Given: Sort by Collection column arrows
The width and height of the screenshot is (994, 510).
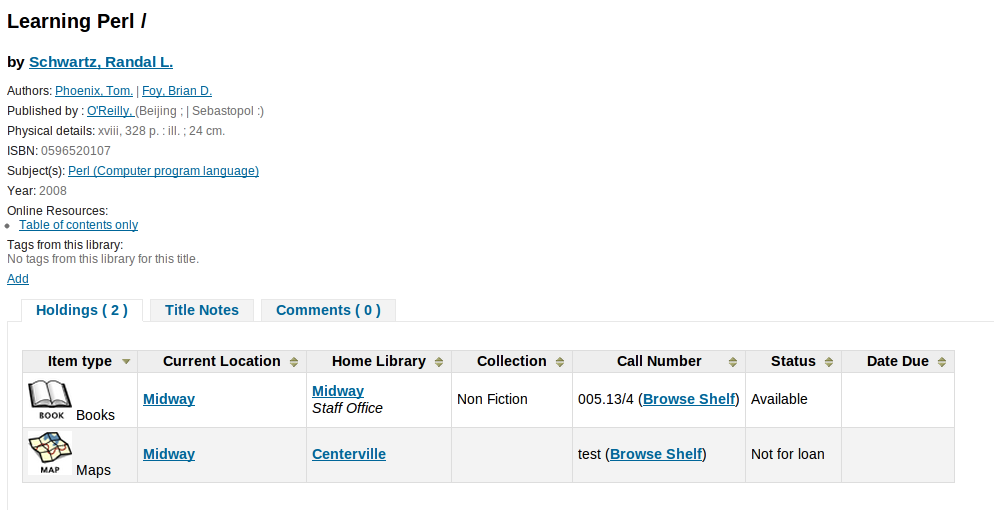Looking at the screenshot, I should (560, 362).
